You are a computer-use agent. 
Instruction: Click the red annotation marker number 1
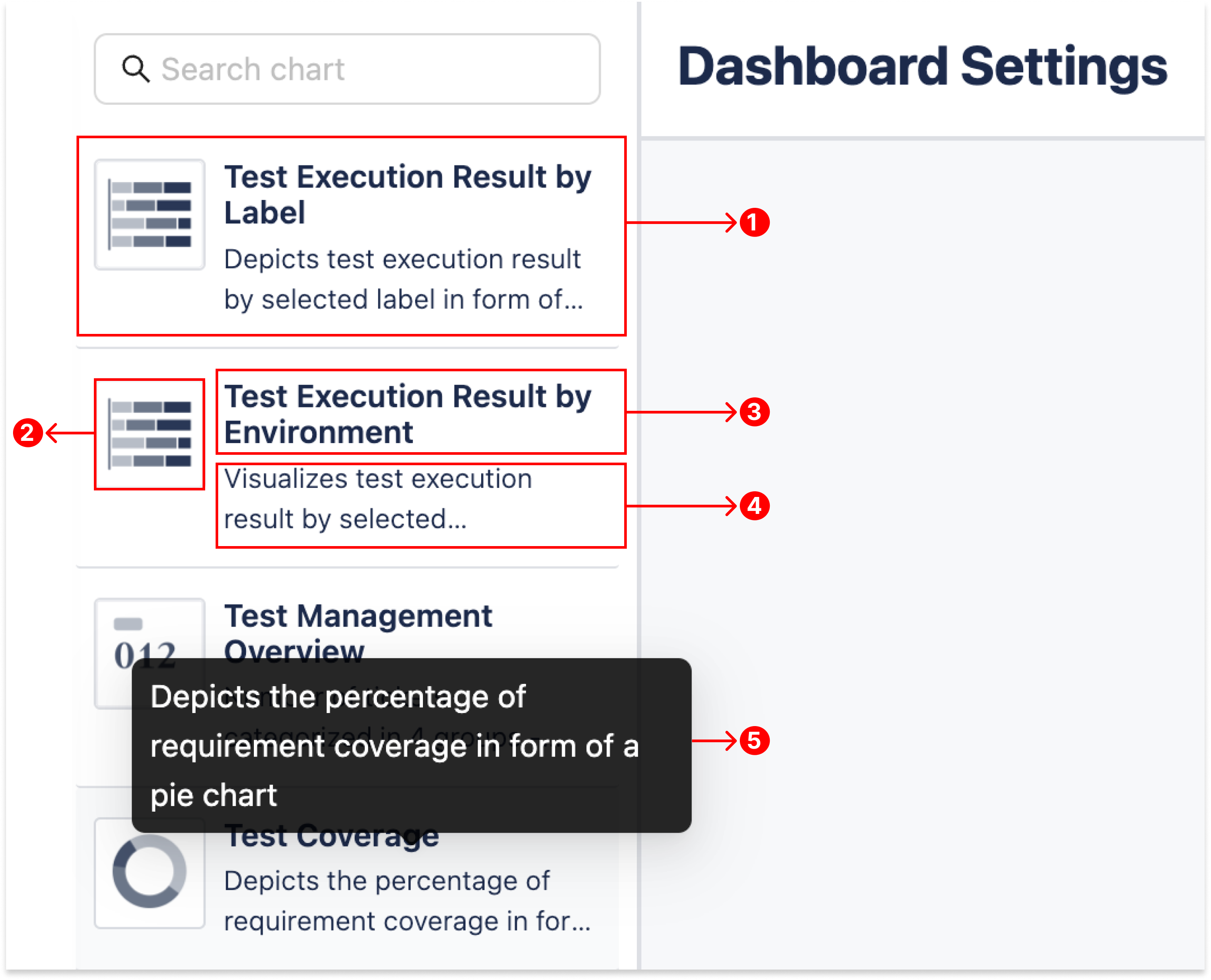755,223
